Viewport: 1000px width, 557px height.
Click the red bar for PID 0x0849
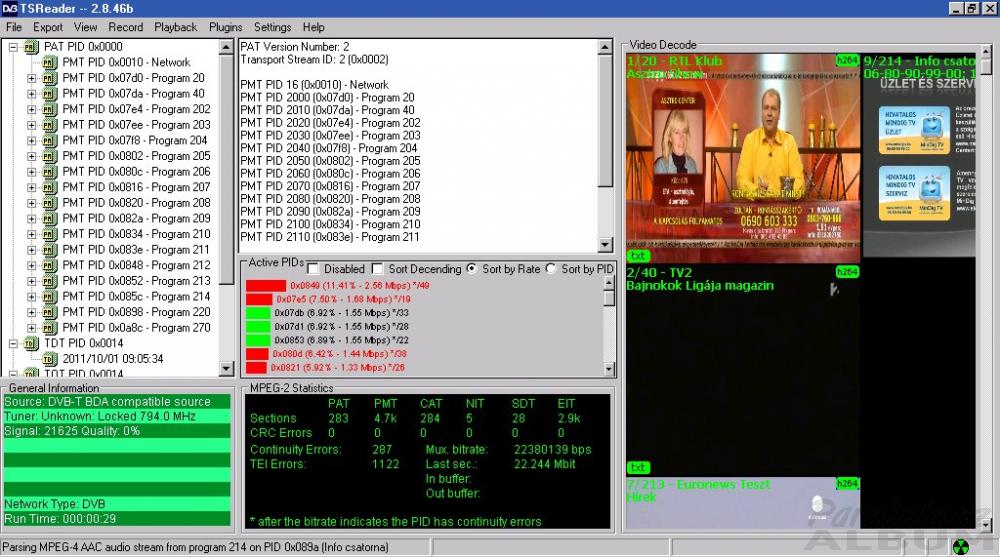point(266,286)
